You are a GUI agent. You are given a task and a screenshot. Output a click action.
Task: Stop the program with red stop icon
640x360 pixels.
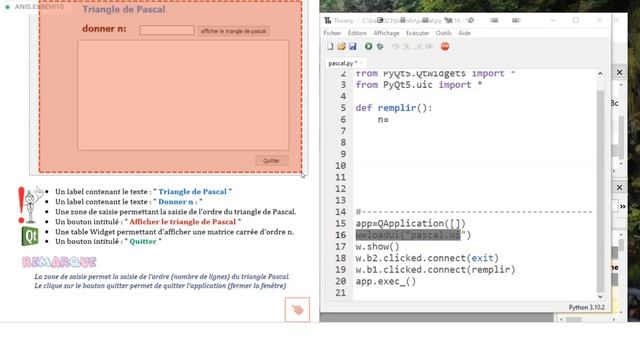[x=445, y=47]
